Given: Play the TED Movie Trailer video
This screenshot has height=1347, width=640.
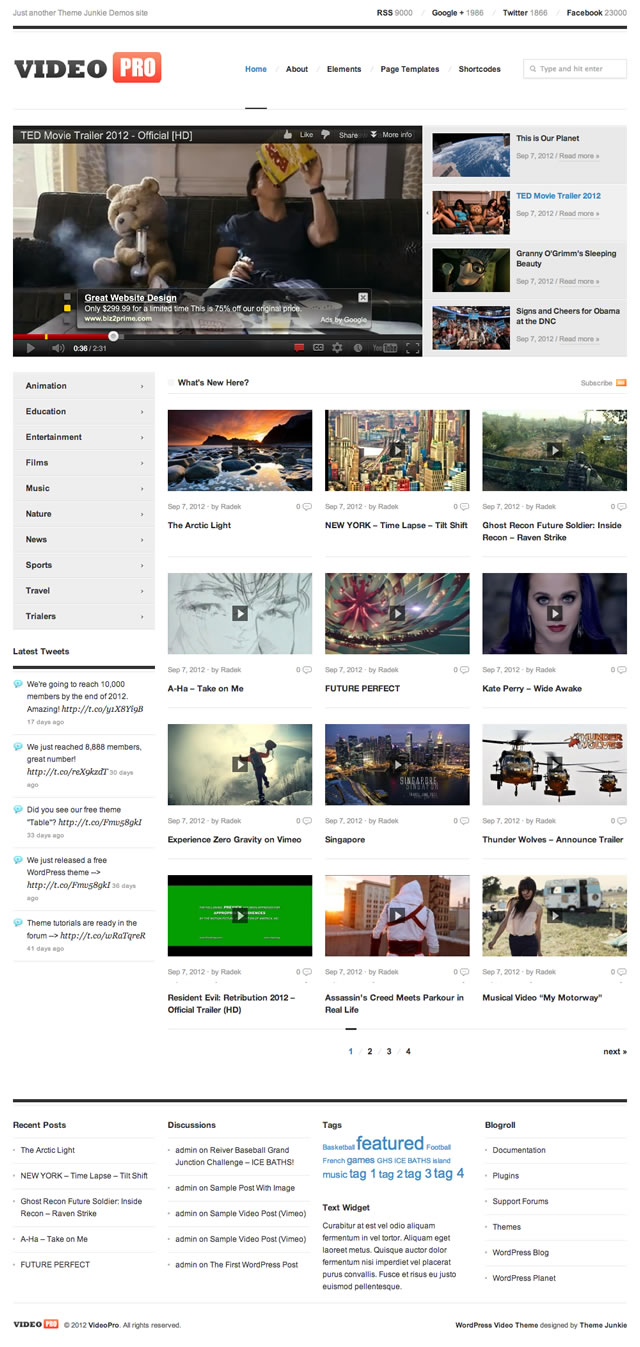Looking at the screenshot, I should (31, 348).
